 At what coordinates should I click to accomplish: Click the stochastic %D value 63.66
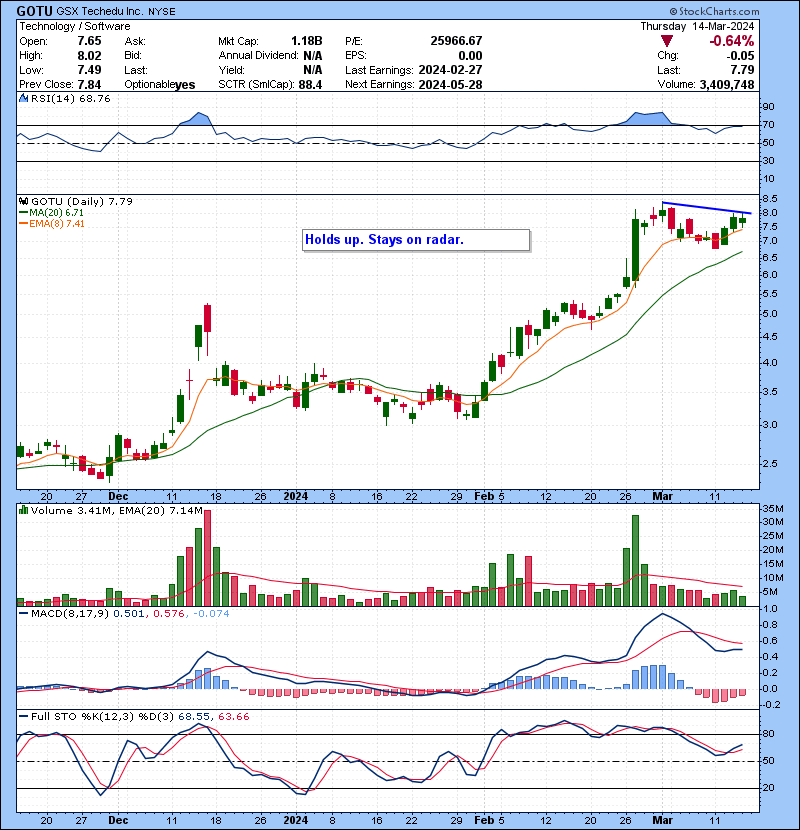233,716
